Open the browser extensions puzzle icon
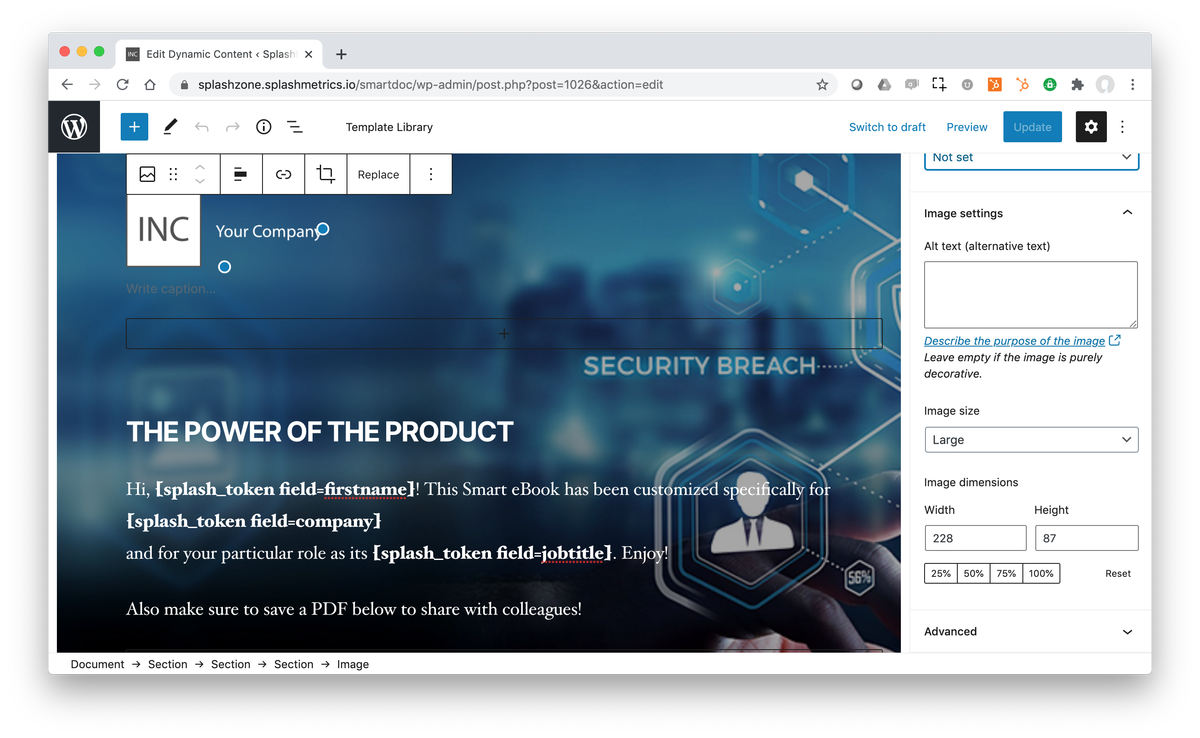 click(x=1077, y=85)
